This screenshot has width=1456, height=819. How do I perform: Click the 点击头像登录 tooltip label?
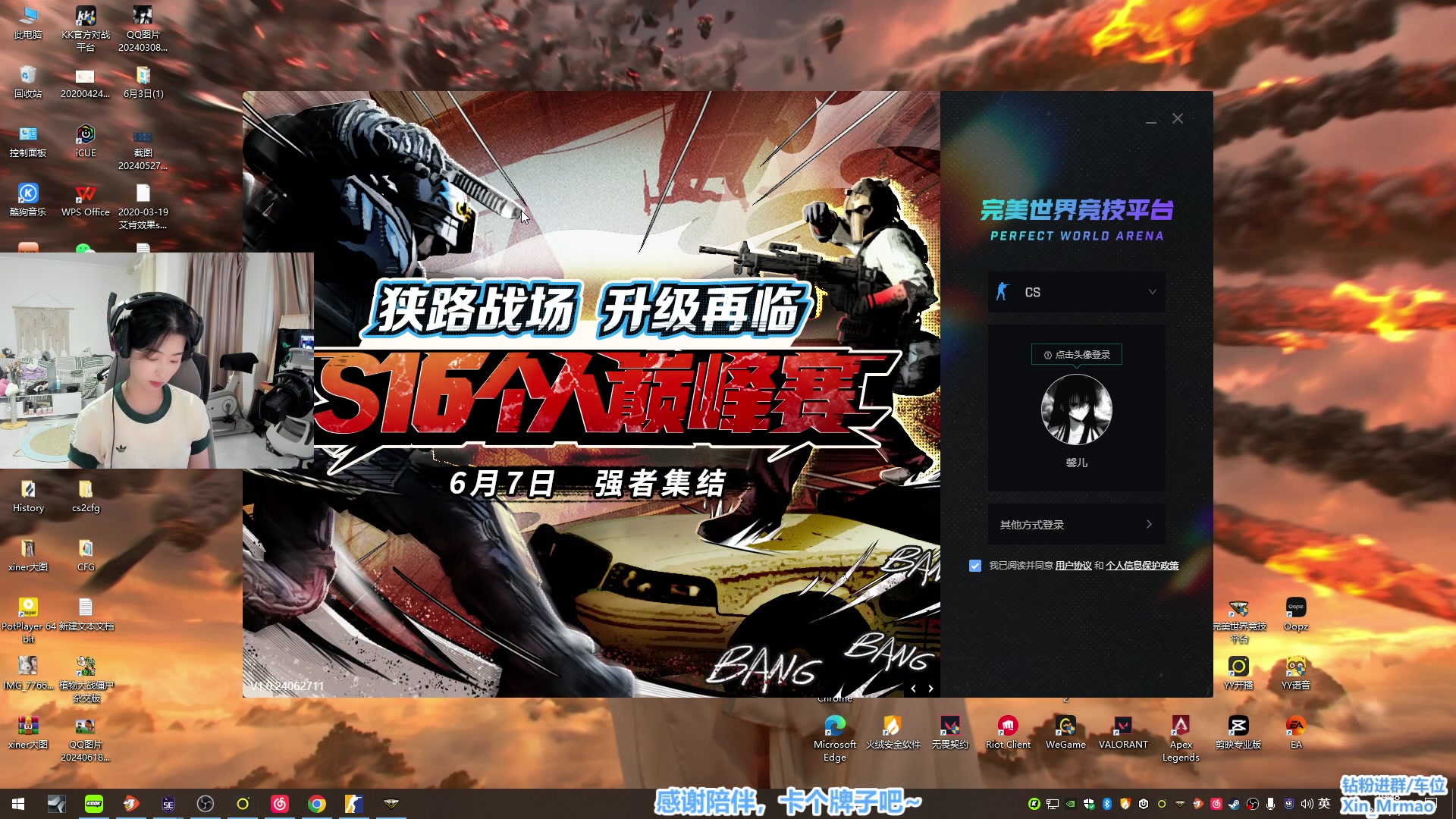(x=1076, y=354)
